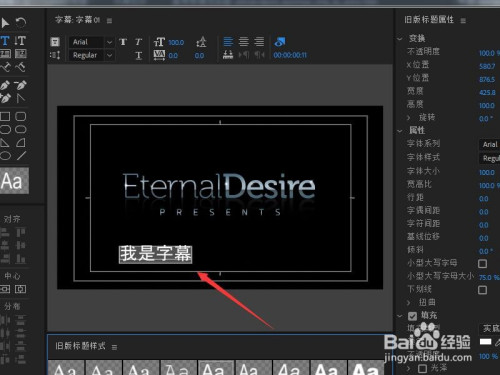Viewport: 500px width, 375px height.
Task: Apply bold text style button
Action: point(123,42)
